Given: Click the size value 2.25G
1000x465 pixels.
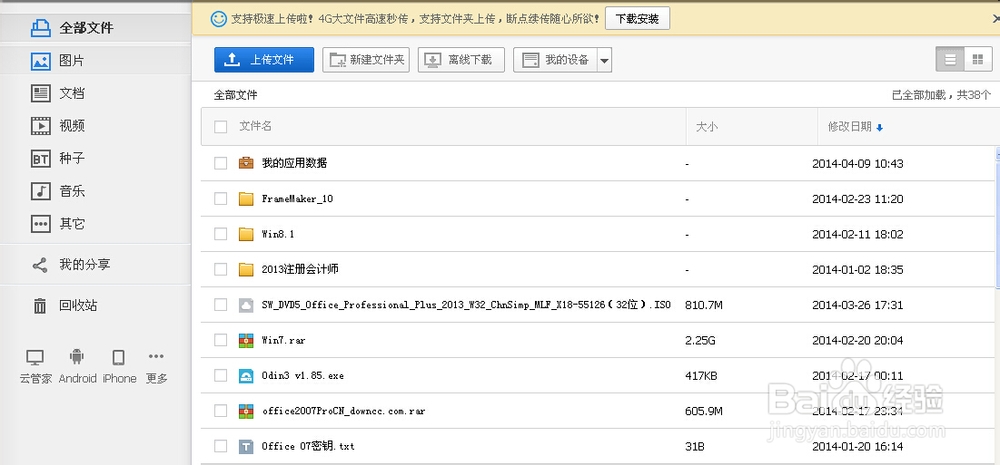Looking at the screenshot, I should pyautogui.click(x=700, y=341).
